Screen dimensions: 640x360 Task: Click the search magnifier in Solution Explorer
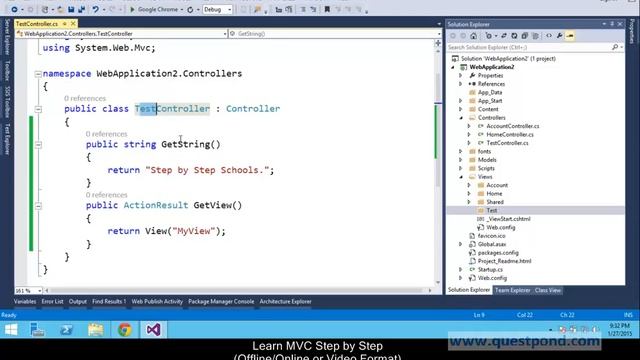click(x=615, y=47)
